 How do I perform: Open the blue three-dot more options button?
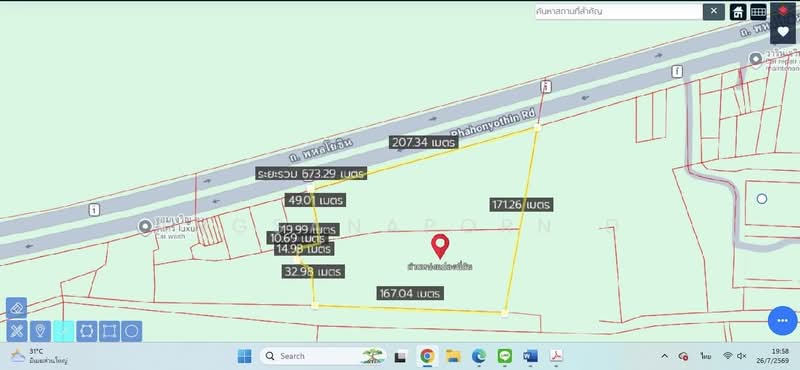782,320
